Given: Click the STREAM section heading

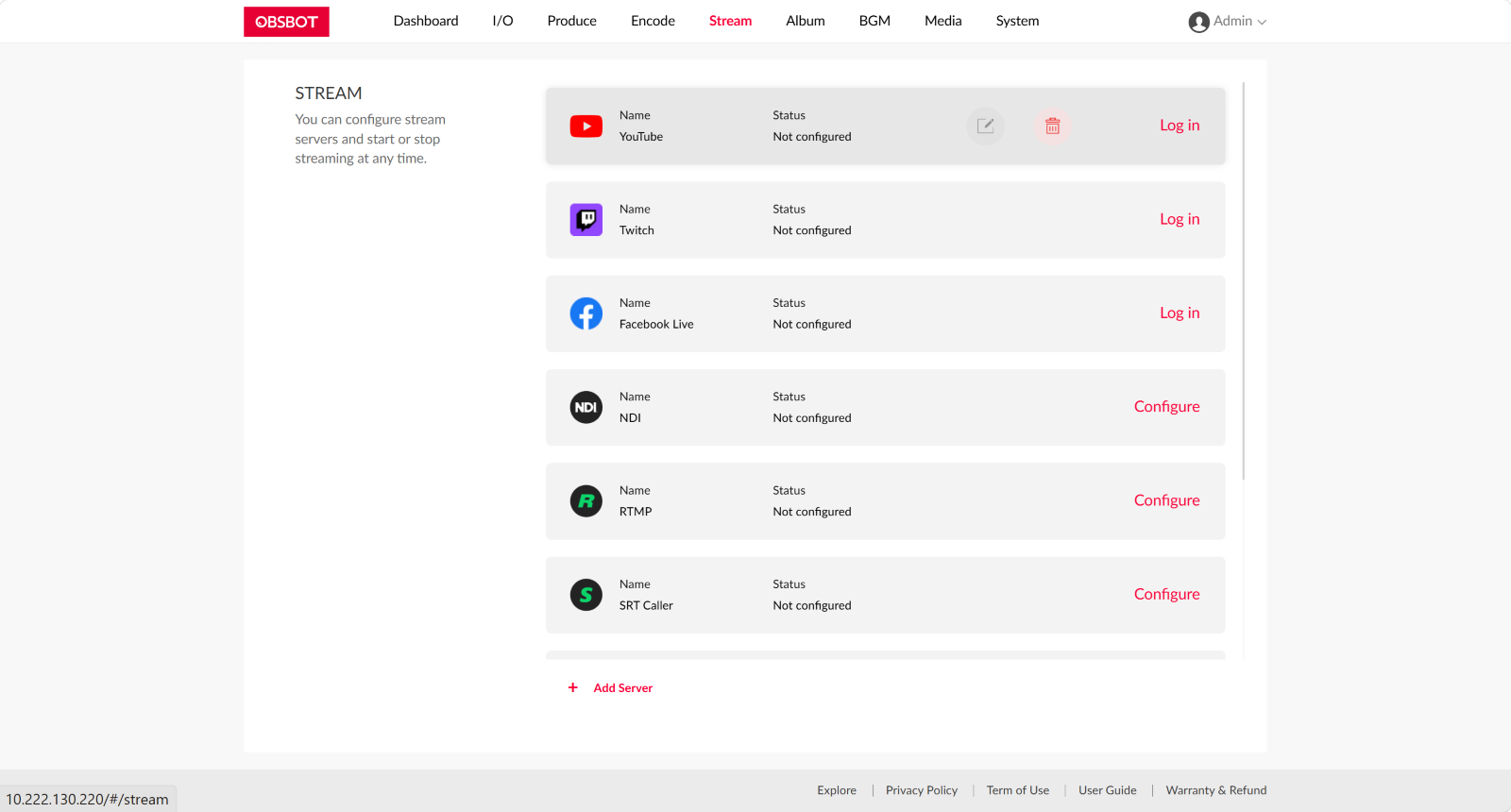Looking at the screenshot, I should (x=329, y=93).
